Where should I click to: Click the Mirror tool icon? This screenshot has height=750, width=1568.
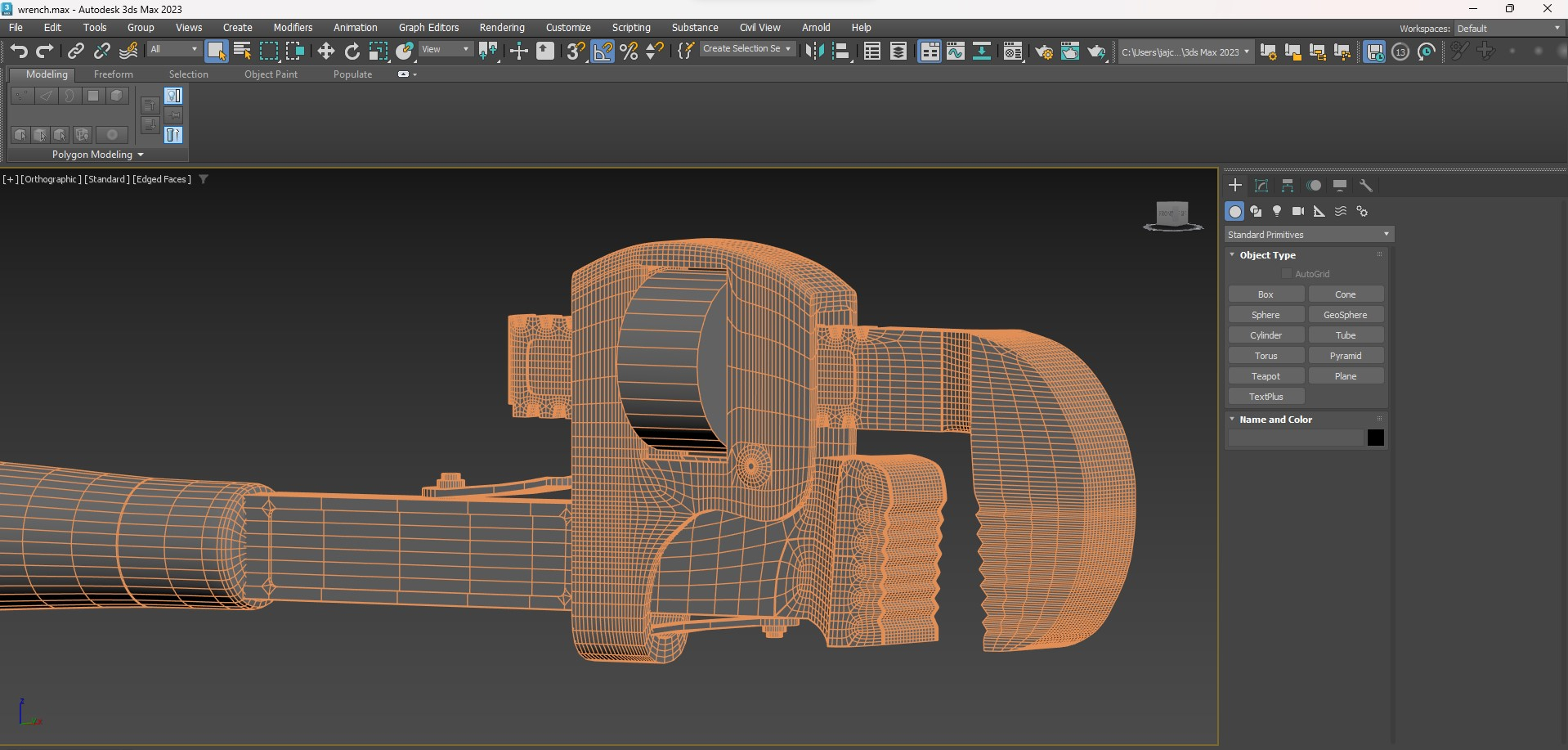tap(814, 51)
